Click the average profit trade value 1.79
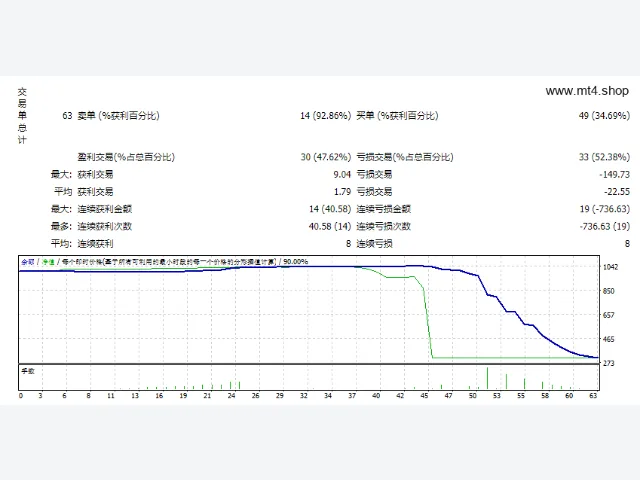The image size is (640, 480). click(342, 192)
